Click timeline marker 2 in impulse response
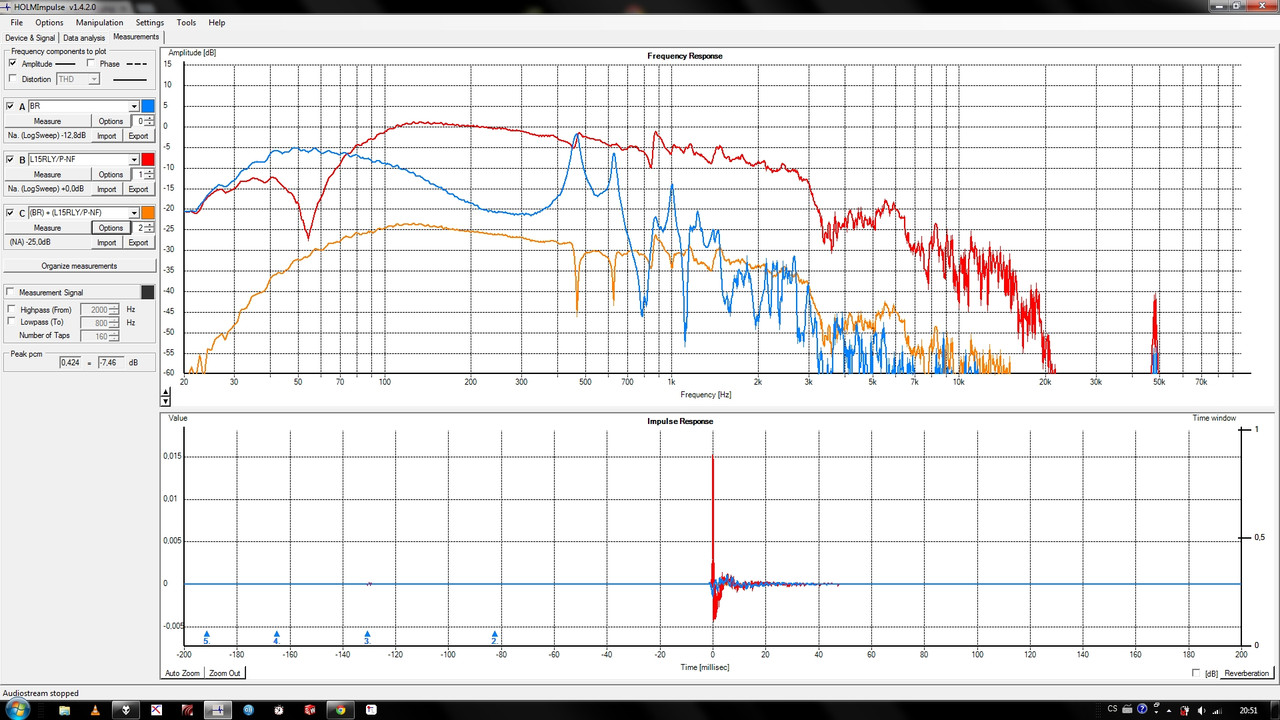This screenshot has height=720, width=1280. (x=494, y=637)
